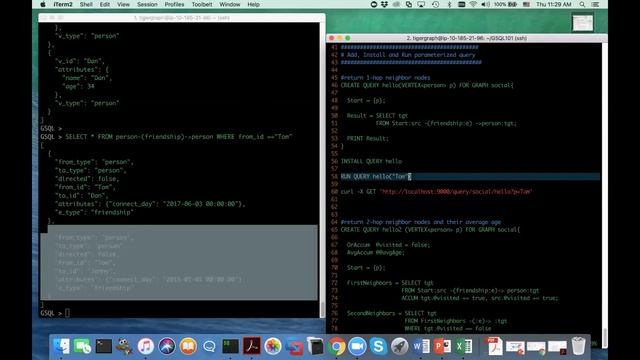This screenshot has width=640, height=360.
Task: Open the blue chat bubble app in the Dock
Action: click(209, 347)
